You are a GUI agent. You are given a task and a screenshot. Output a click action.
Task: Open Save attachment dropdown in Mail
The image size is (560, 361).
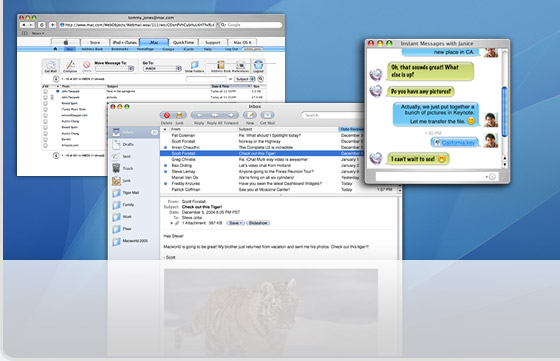point(235,223)
